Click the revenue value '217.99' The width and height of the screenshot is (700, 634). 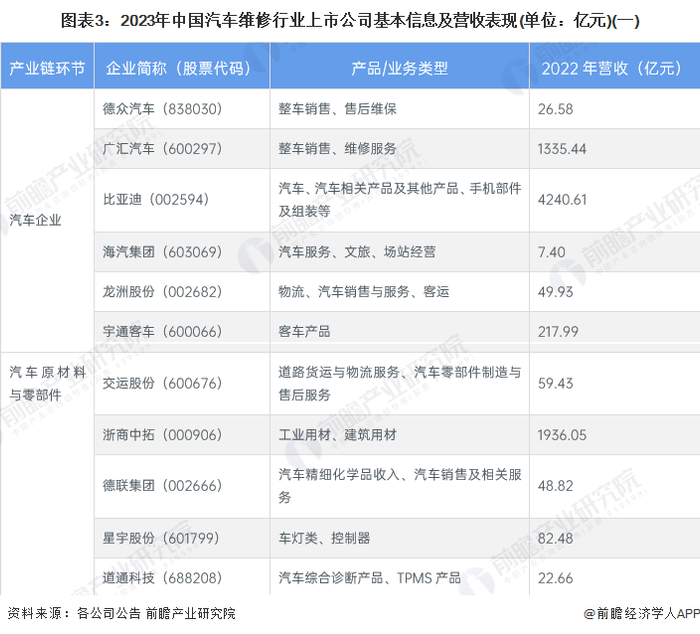(558, 332)
